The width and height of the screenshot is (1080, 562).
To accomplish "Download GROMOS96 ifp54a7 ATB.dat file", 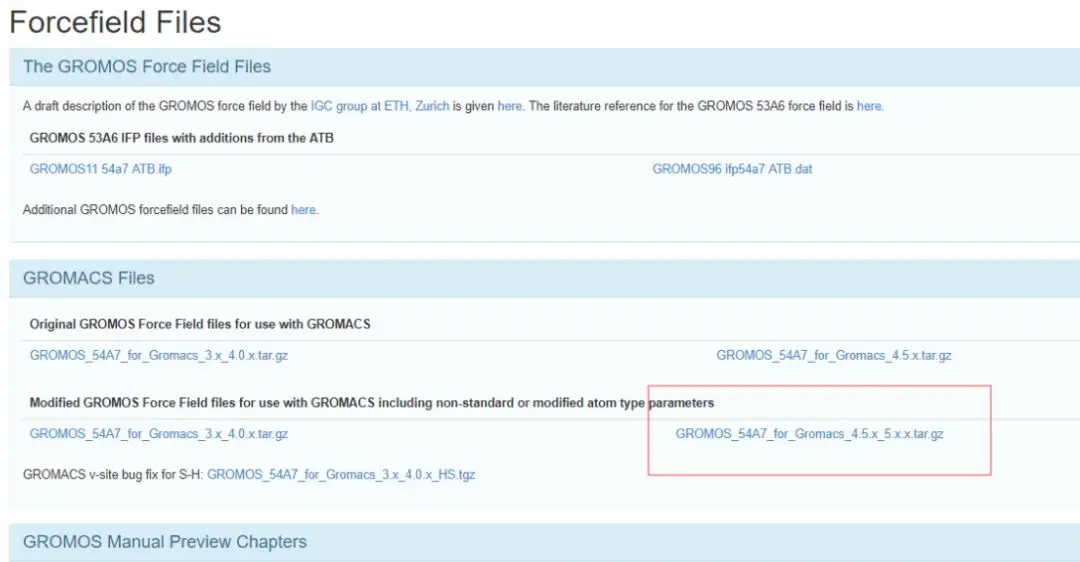I will (x=732, y=169).
